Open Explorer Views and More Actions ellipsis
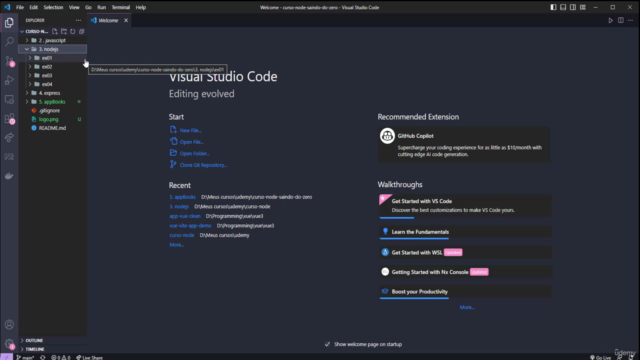 [78, 20]
